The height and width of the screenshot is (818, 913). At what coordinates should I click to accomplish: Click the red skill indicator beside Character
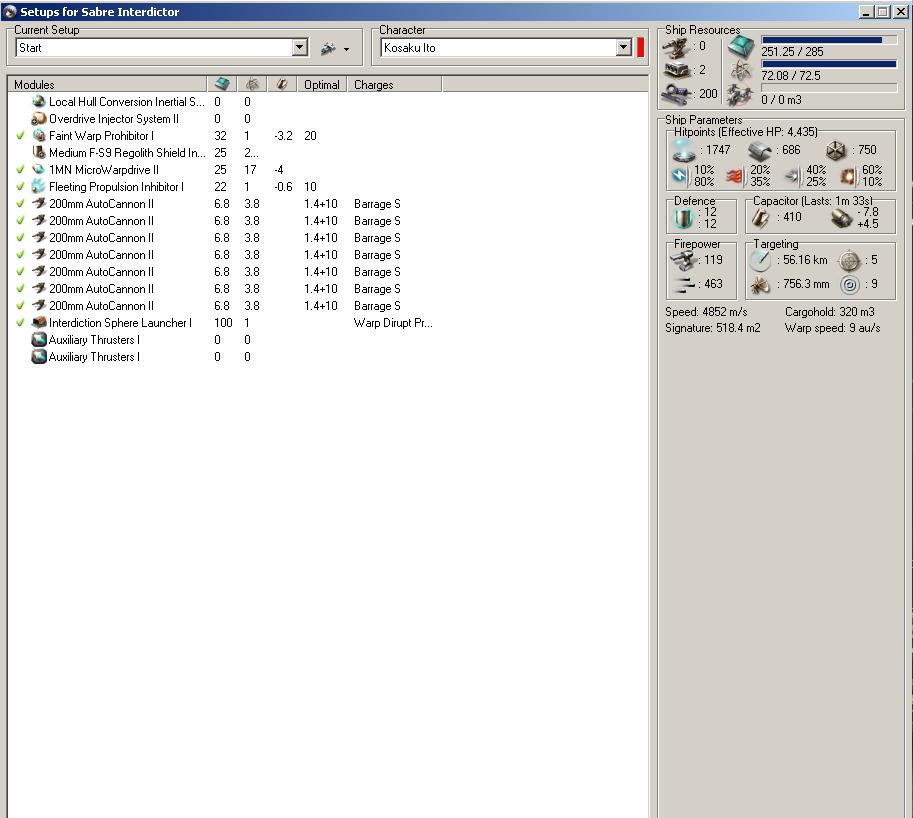pyautogui.click(x=640, y=48)
